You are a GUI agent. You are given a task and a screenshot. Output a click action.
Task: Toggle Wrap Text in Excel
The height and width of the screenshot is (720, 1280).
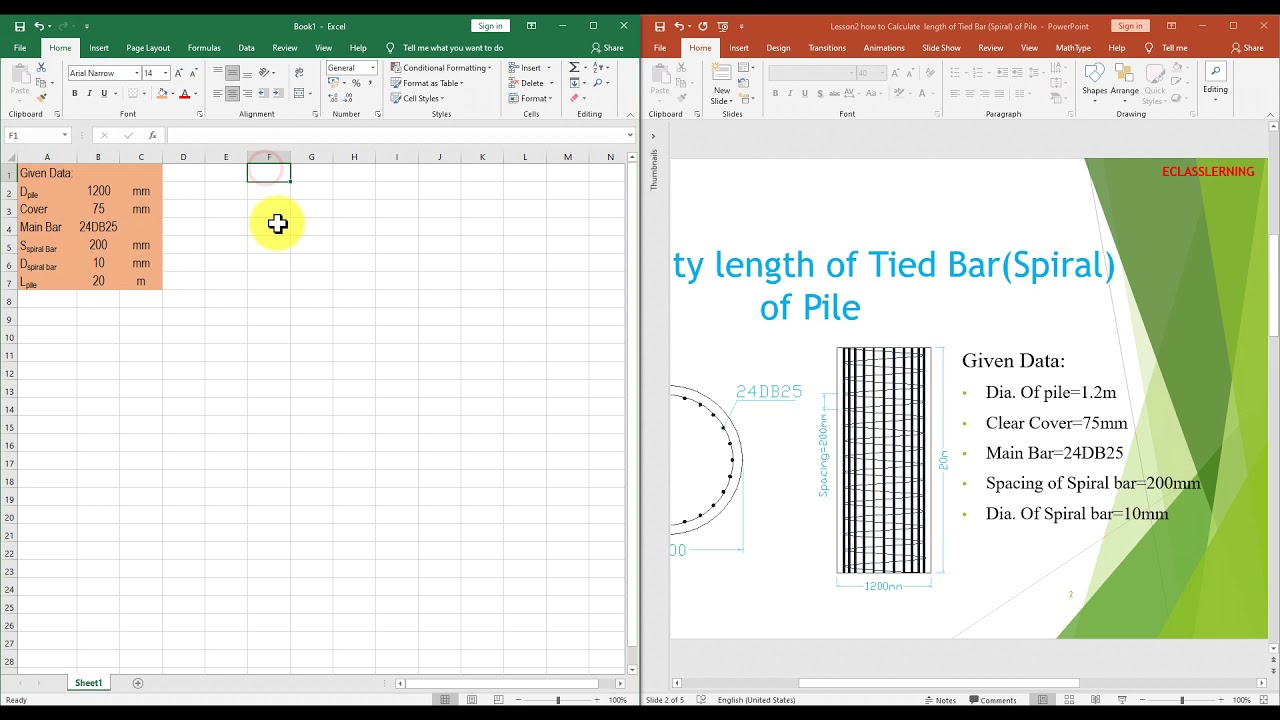pyautogui.click(x=299, y=73)
